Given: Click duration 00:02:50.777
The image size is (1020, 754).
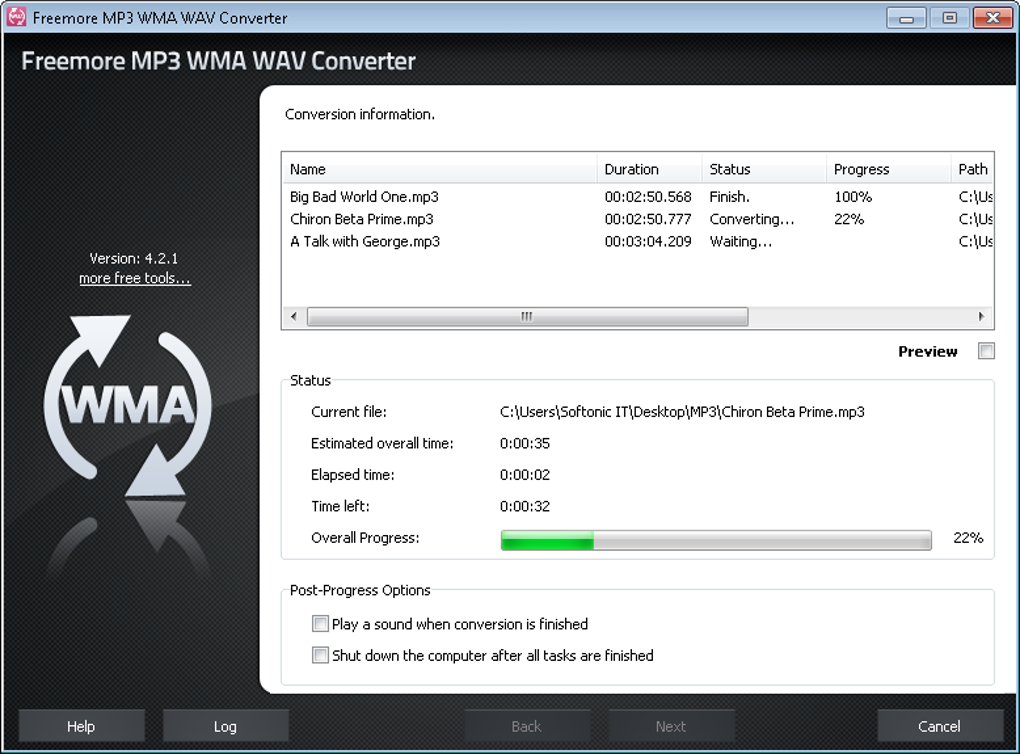Looking at the screenshot, I should click(x=648, y=219).
